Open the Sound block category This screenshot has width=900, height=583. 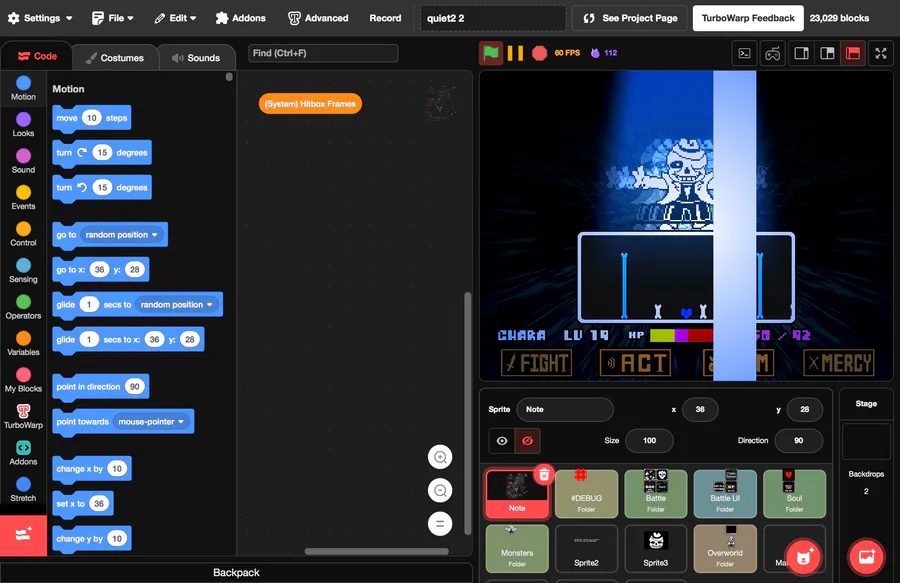coord(23,161)
